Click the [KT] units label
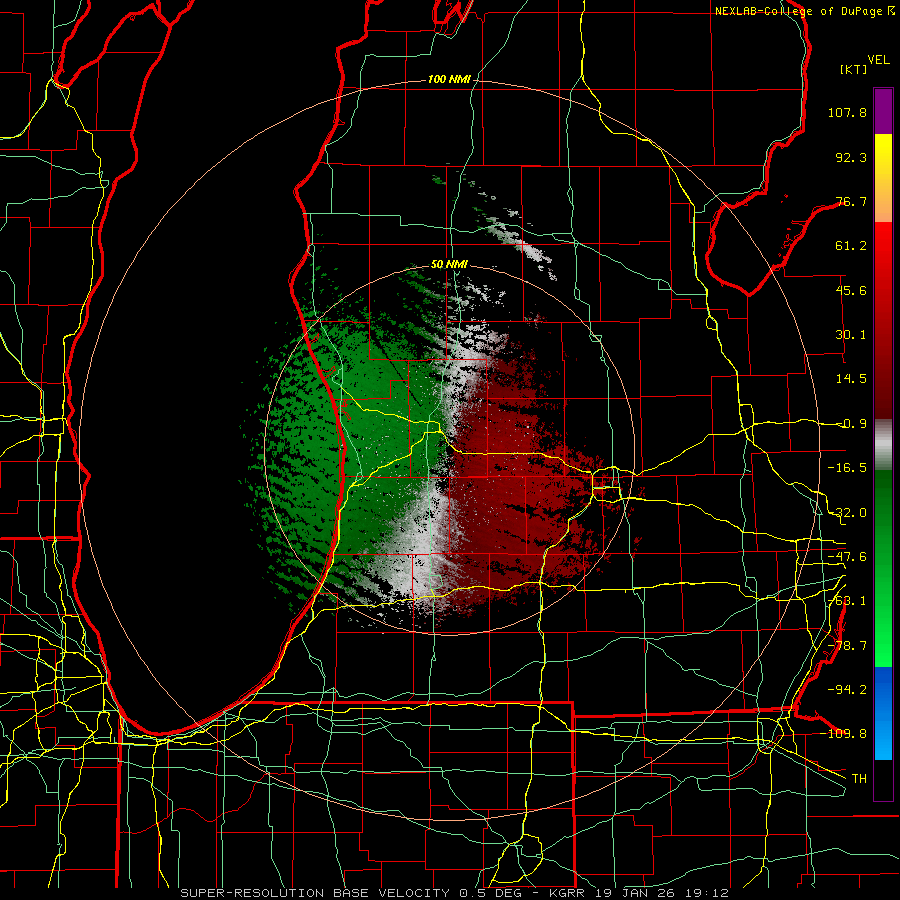 (854, 69)
